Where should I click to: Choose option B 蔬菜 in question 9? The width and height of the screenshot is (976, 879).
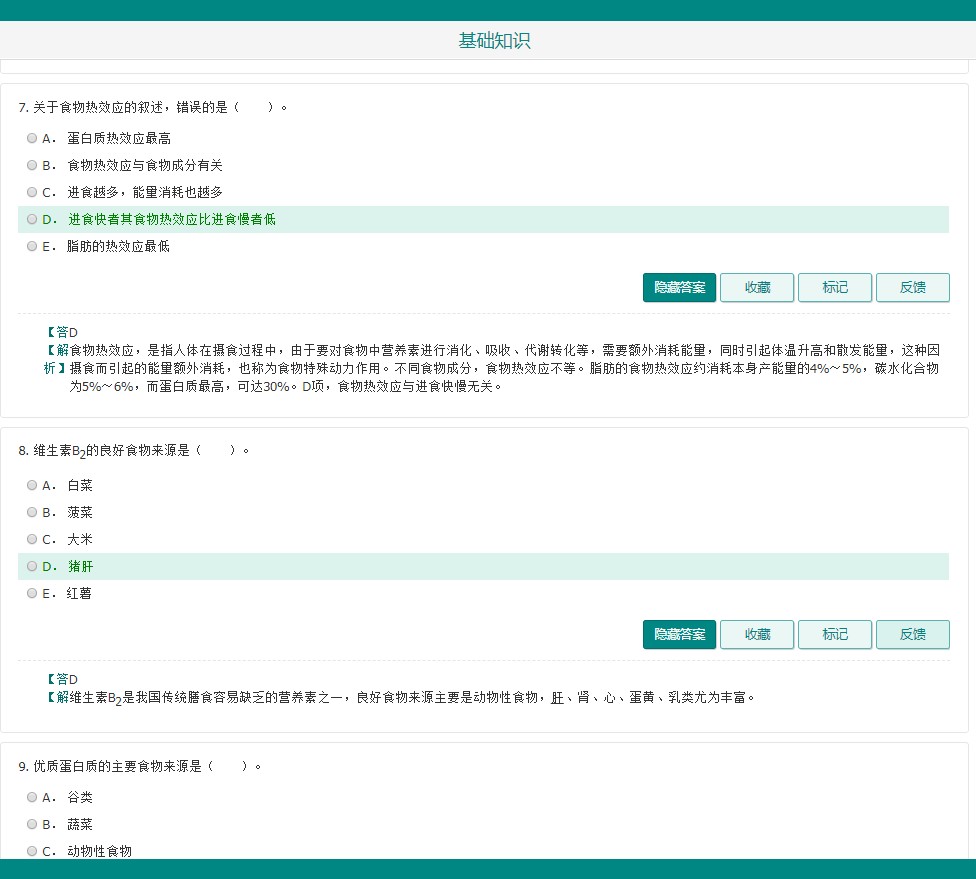[x=32, y=824]
